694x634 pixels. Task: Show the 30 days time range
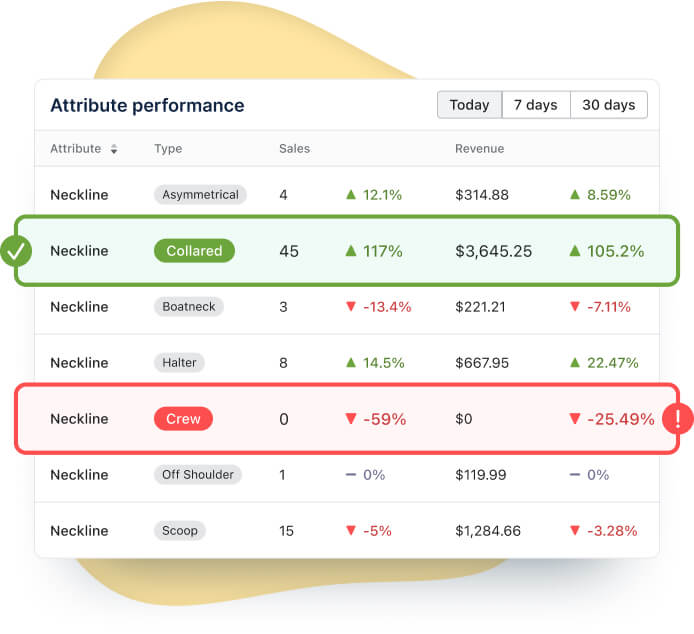coord(609,105)
